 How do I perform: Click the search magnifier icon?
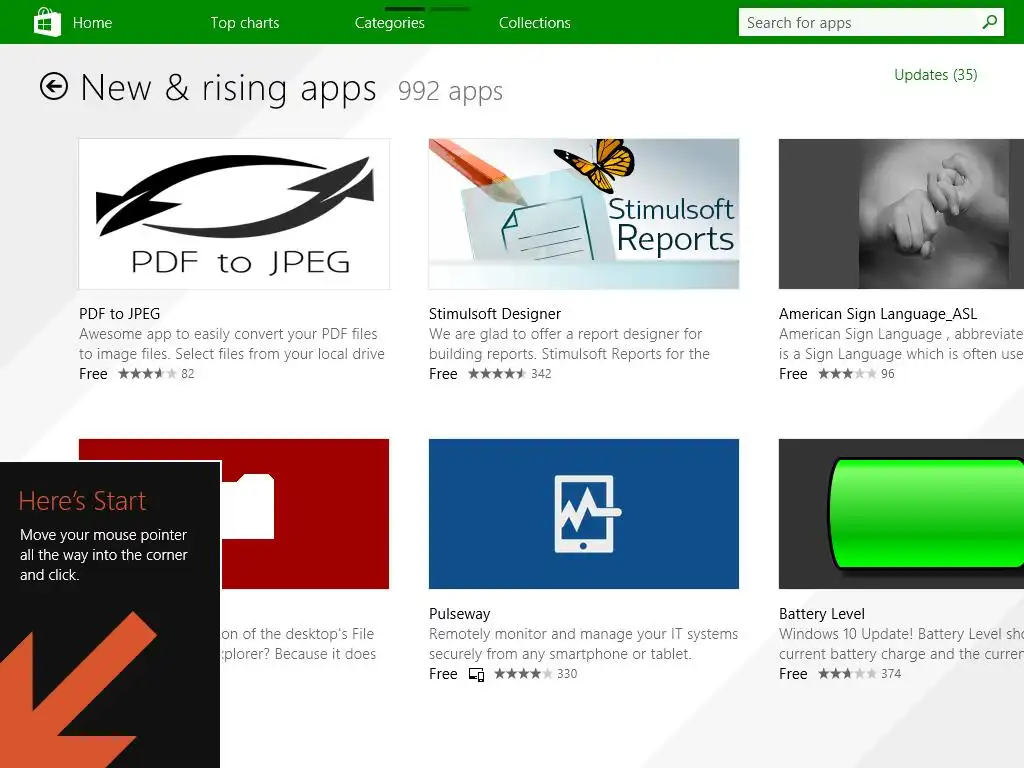(989, 22)
